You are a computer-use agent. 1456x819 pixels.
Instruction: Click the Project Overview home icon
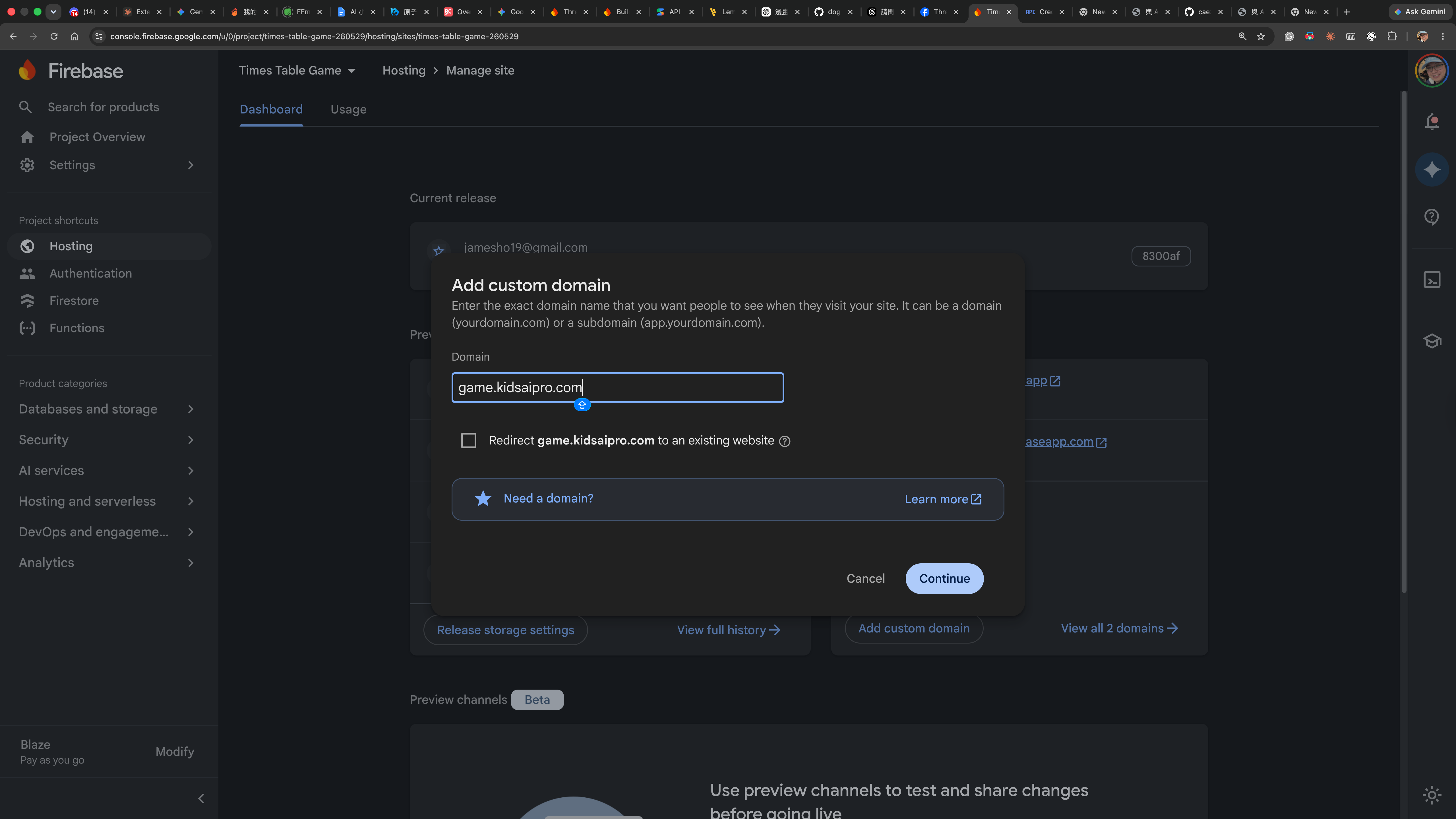pos(27,137)
